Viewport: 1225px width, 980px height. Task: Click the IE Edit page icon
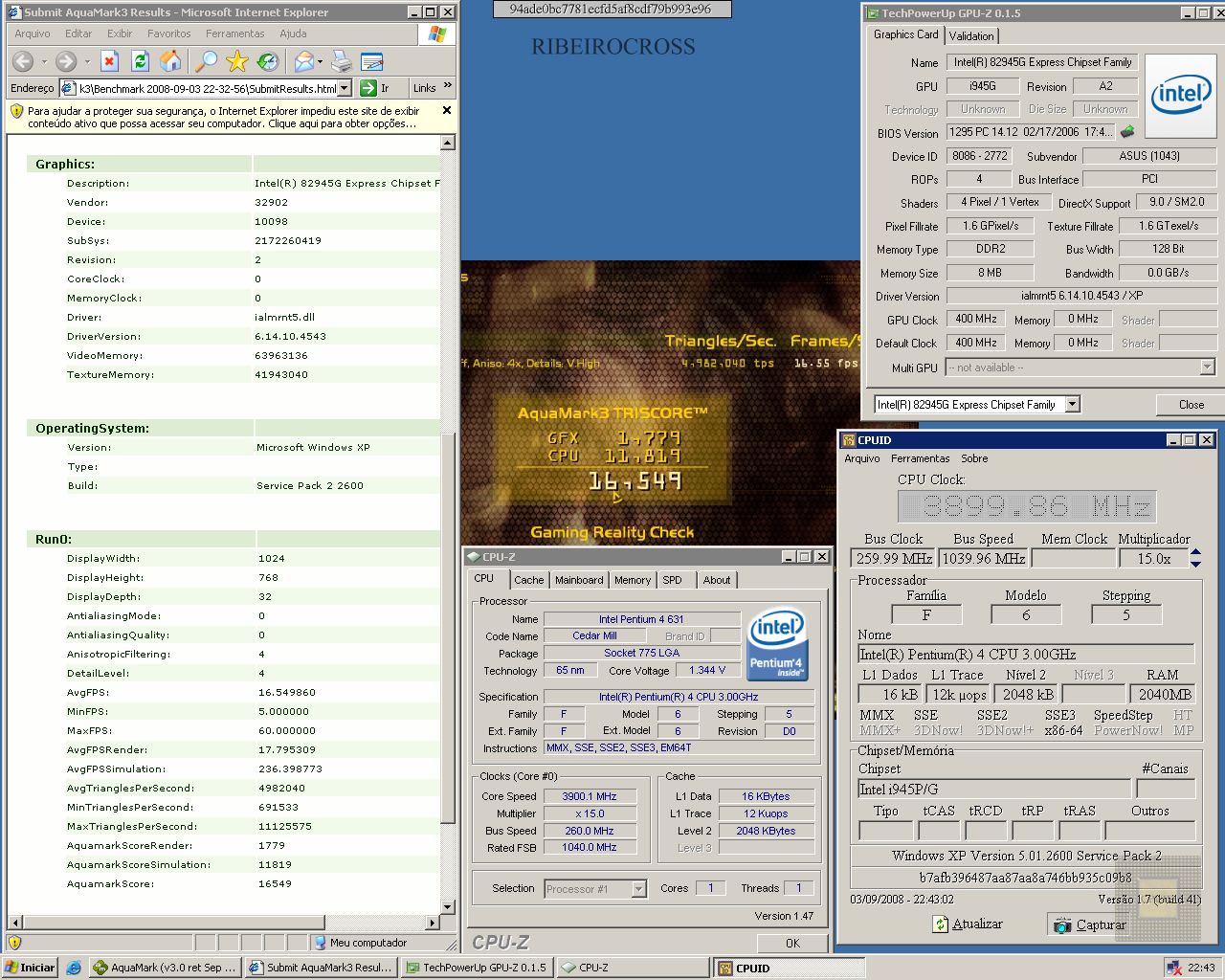pyautogui.click(x=372, y=61)
